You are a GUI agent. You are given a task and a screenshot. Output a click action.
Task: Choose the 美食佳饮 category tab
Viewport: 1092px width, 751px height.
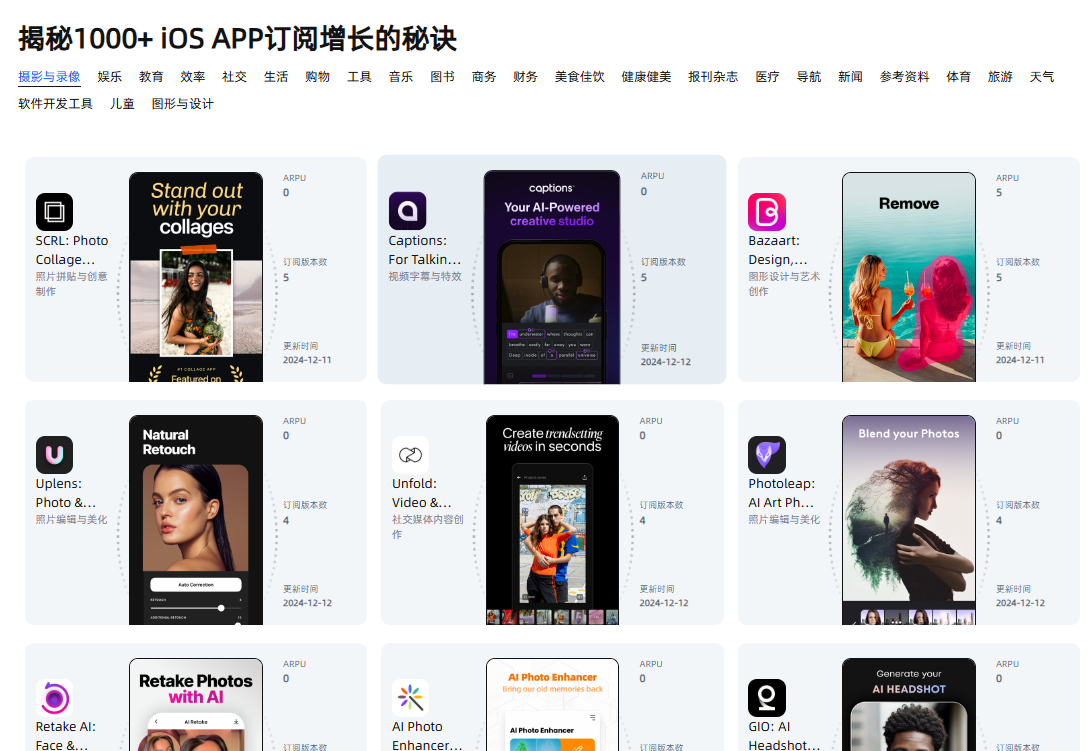pyautogui.click(x=580, y=77)
